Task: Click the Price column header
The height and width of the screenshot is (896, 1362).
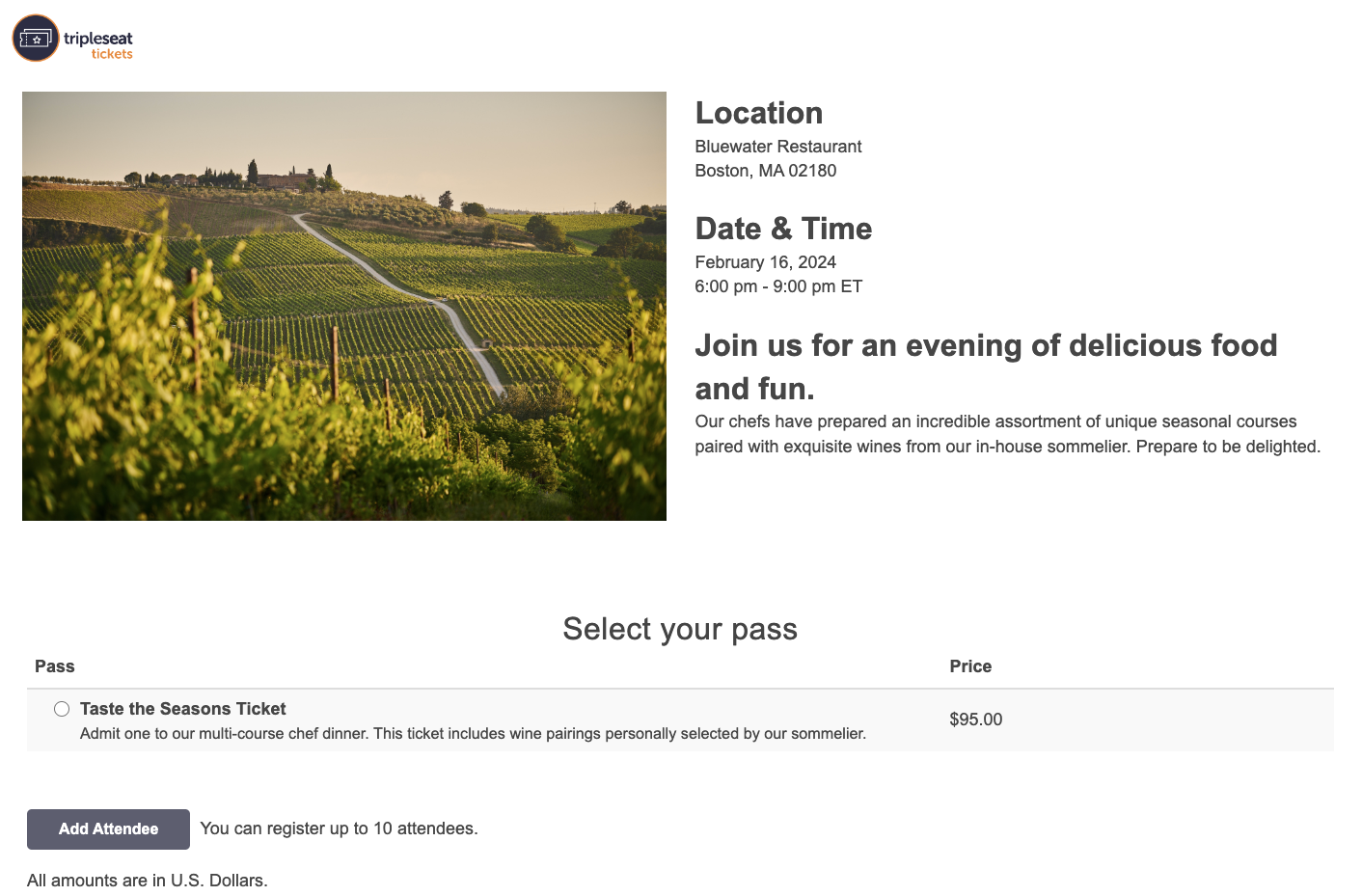Action: [970, 666]
